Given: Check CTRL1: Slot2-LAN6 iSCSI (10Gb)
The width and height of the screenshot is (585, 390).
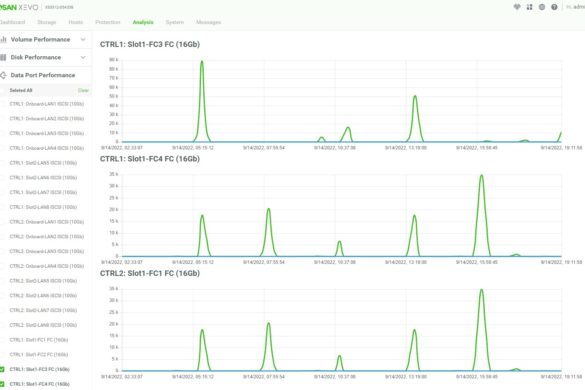Looking at the screenshot, I should (x=43, y=178).
